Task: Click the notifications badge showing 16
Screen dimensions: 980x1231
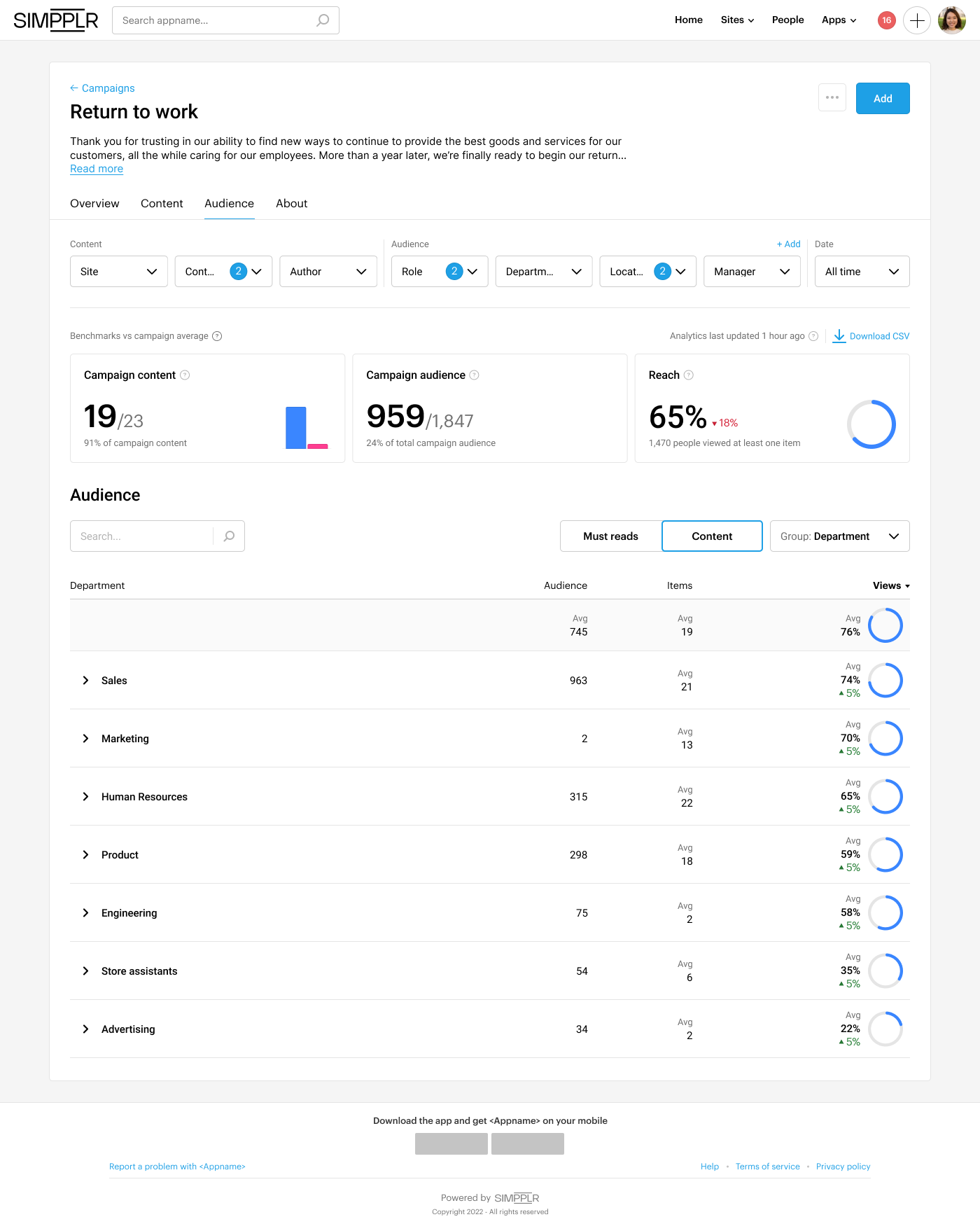Action: 886,20
